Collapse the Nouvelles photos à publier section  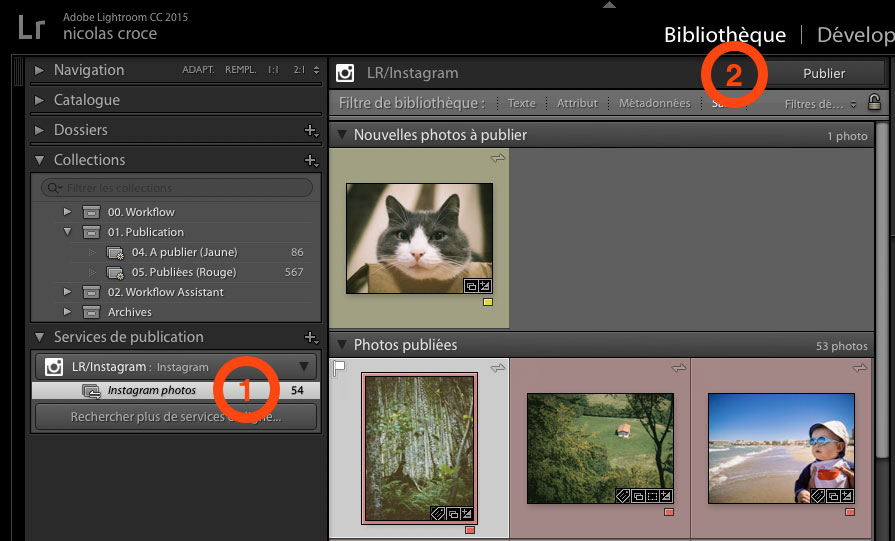341,135
